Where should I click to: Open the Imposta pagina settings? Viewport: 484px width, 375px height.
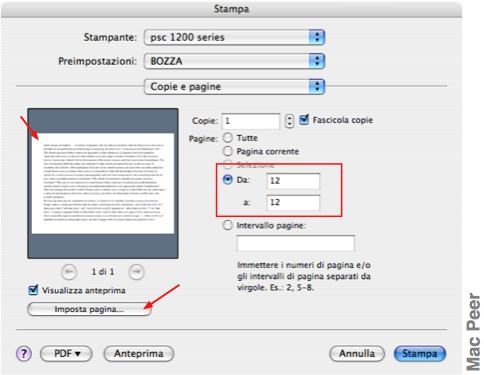pos(89,309)
